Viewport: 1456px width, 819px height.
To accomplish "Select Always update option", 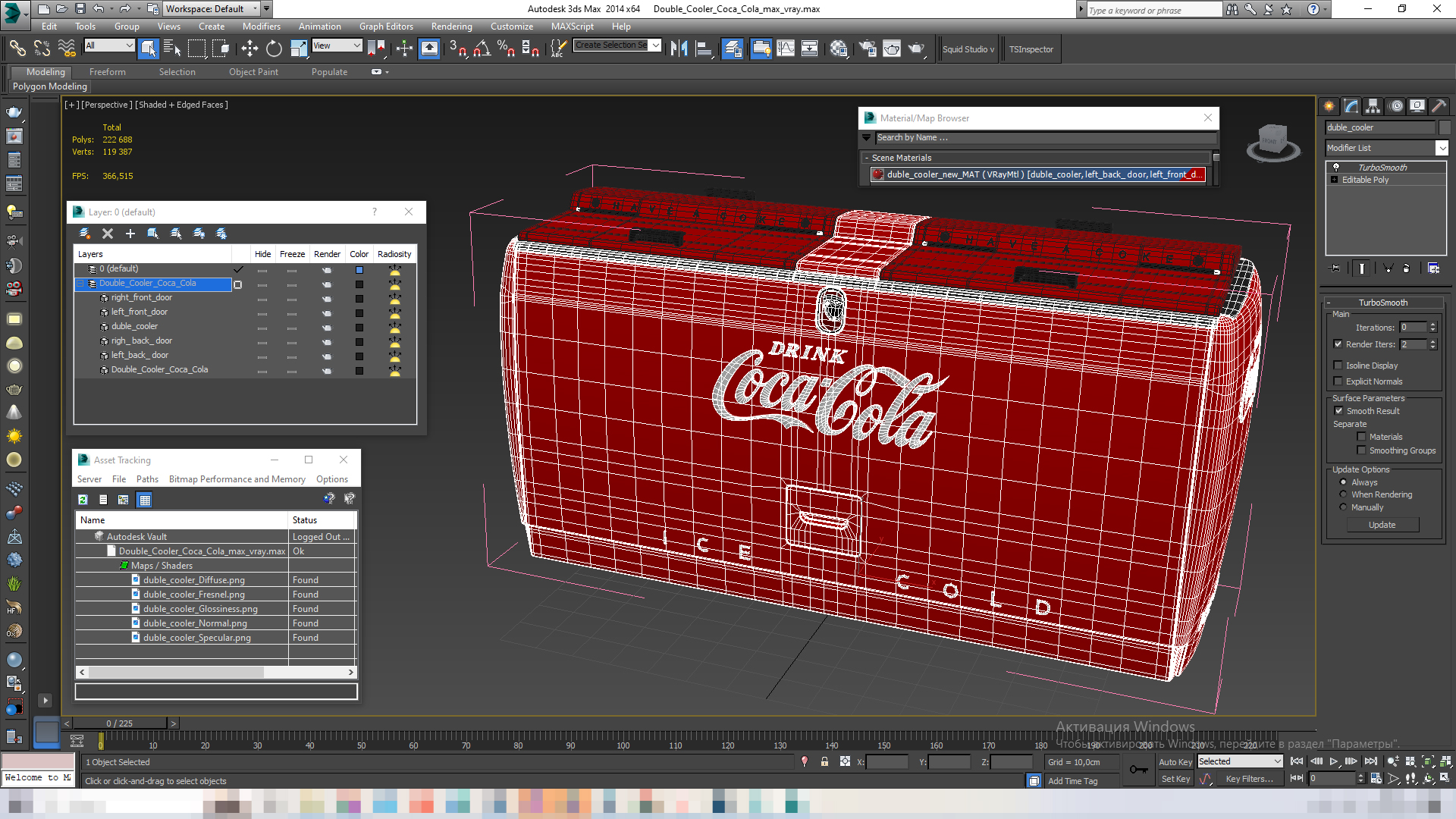I will [1343, 482].
